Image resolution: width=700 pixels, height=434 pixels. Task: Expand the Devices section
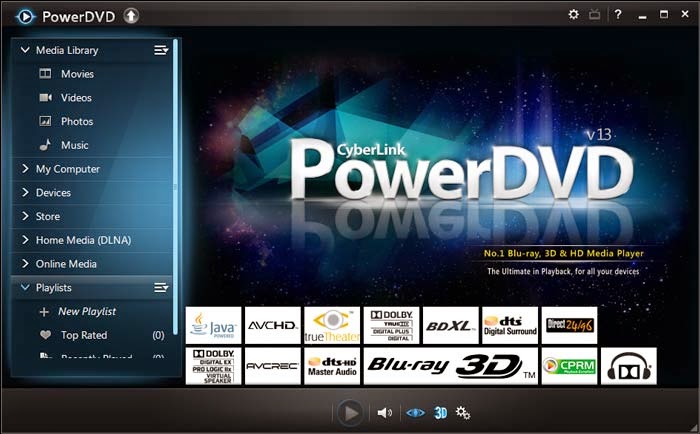click(x=25, y=192)
